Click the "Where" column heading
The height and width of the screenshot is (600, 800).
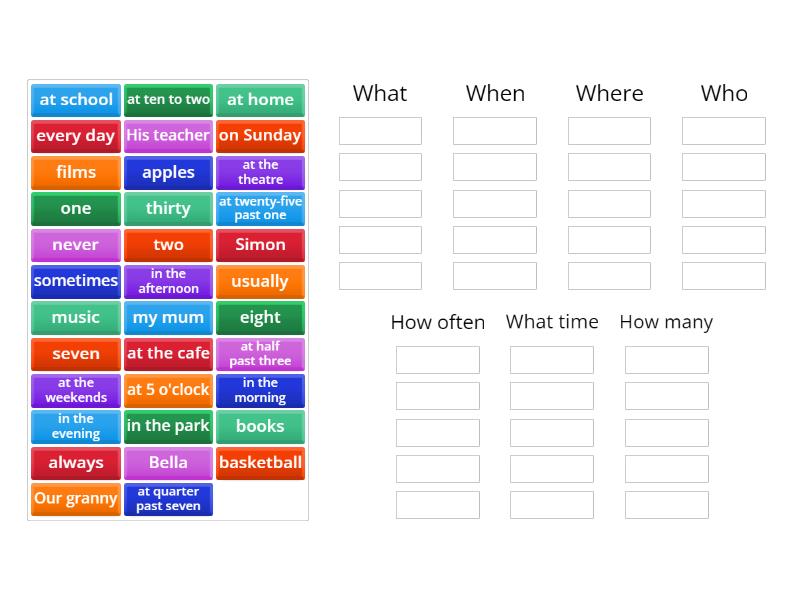click(609, 93)
